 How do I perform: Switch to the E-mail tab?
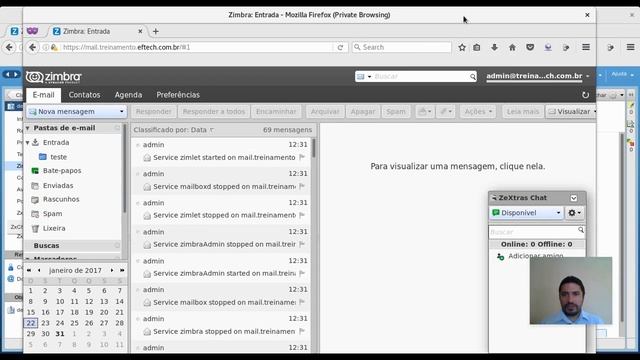tap(43, 95)
